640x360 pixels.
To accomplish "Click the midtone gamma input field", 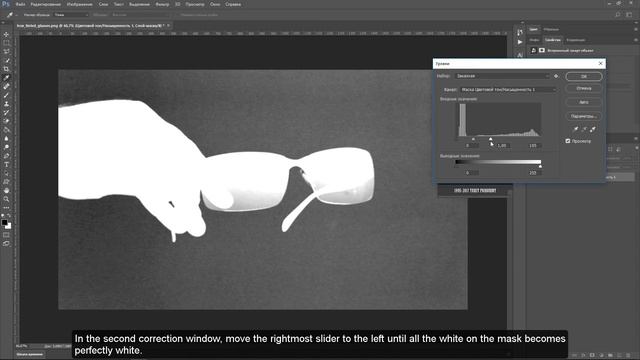I will (x=502, y=146).
